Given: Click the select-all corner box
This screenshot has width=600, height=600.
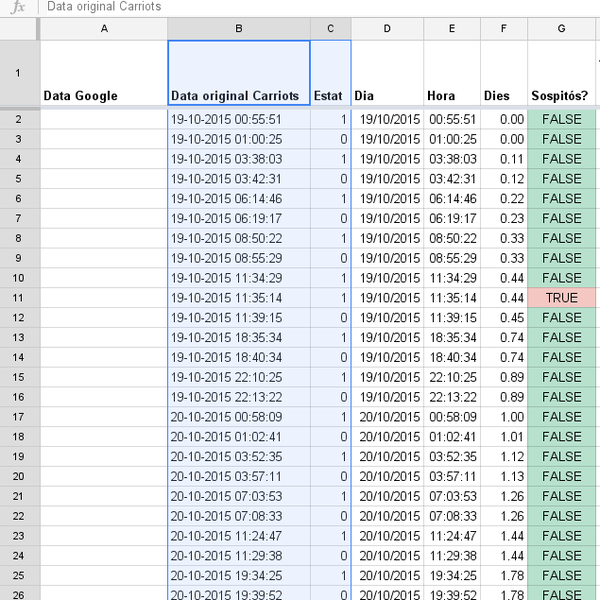Looking at the screenshot, I should coord(19,30).
